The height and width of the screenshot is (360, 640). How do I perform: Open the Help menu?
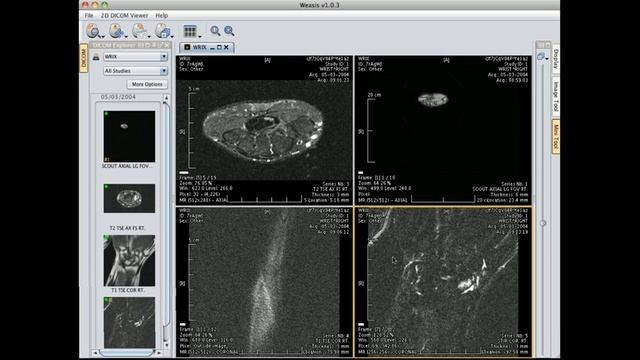click(162, 15)
